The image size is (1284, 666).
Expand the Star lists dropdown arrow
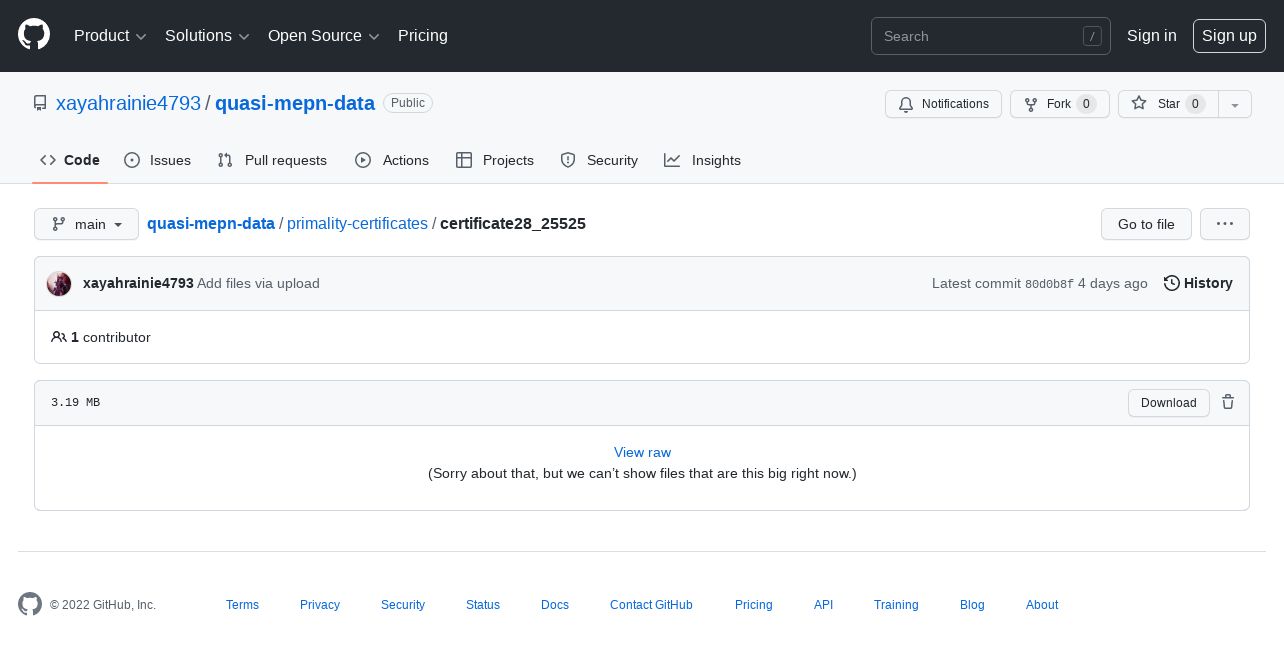point(1235,104)
